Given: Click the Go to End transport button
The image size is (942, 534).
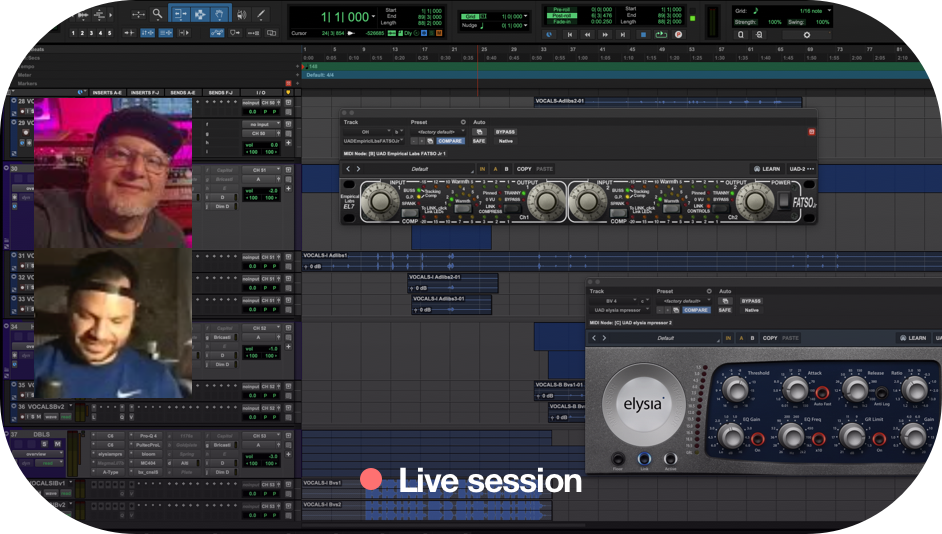Looking at the screenshot, I should click(623, 35).
